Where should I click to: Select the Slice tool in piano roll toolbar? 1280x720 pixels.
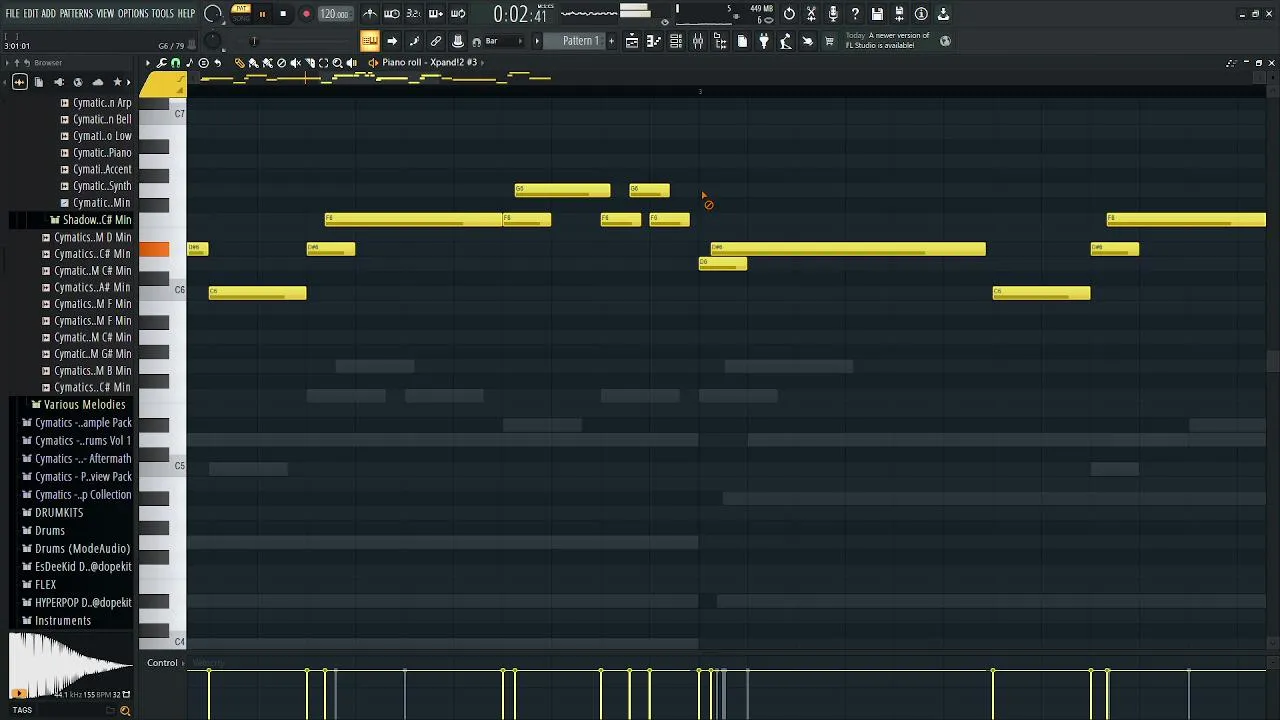[309, 62]
